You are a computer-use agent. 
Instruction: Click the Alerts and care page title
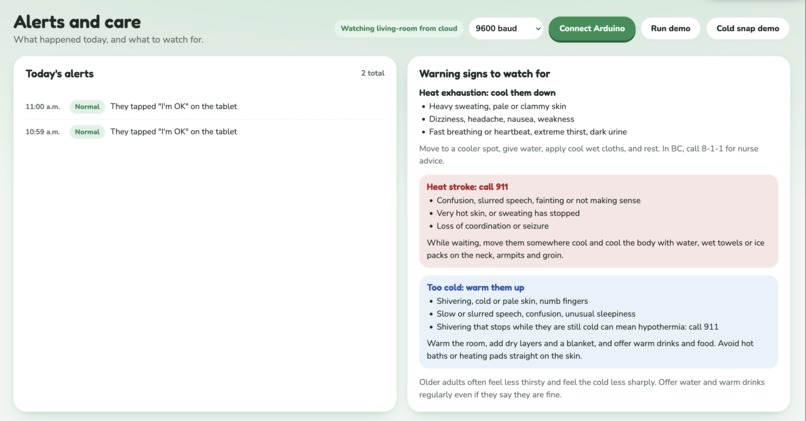coord(77,22)
